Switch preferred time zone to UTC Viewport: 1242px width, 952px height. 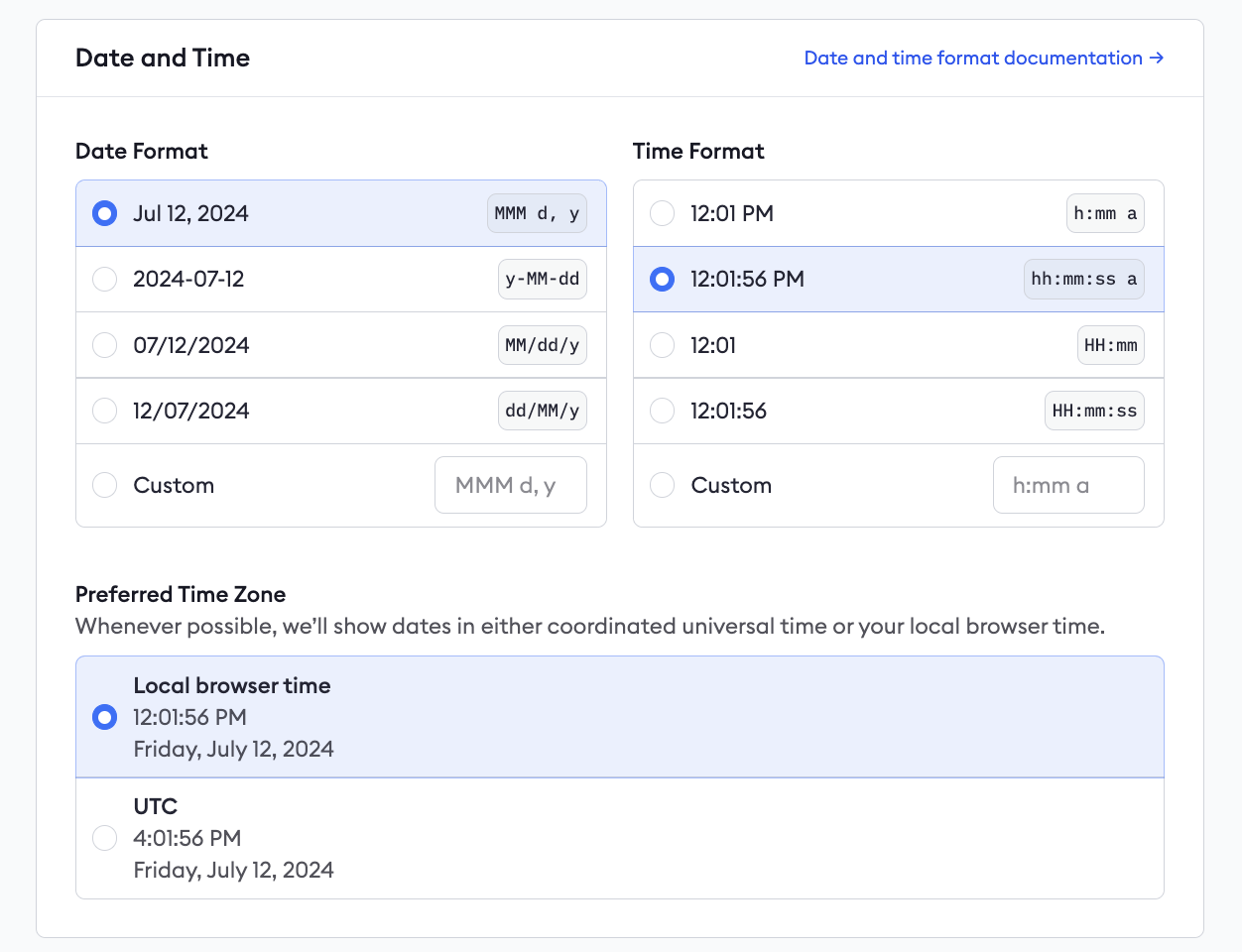(x=105, y=838)
